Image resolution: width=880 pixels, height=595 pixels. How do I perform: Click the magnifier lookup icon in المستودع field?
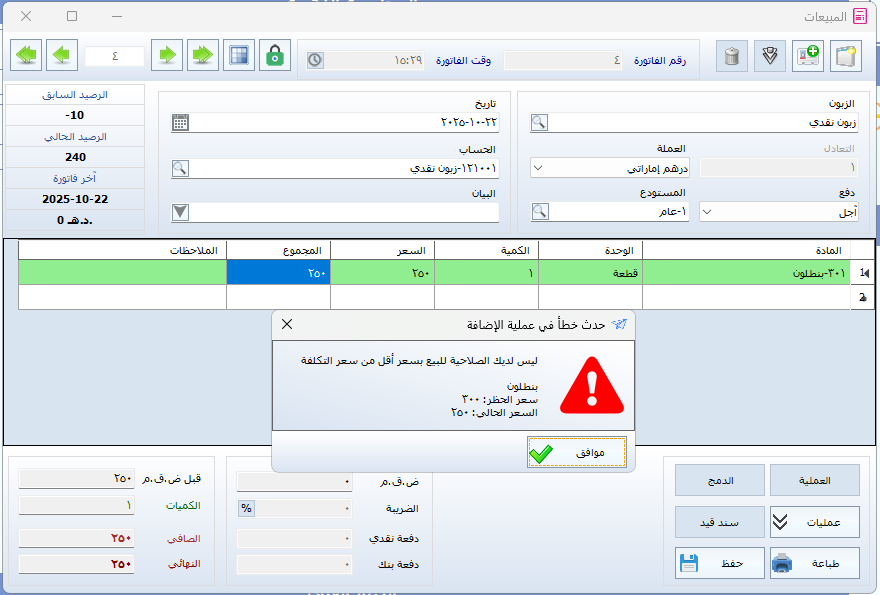tap(539, 211)
